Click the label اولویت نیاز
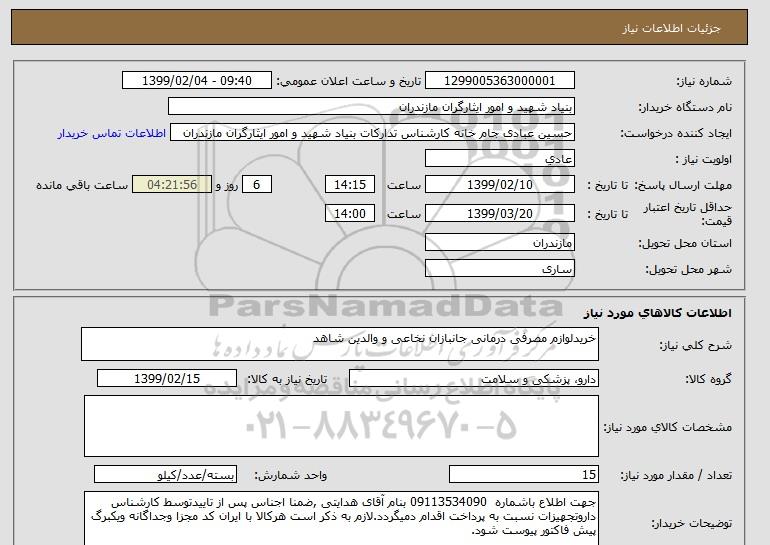Image resolution: width=770 pixels, height=545 pixels. pos(704,160)
